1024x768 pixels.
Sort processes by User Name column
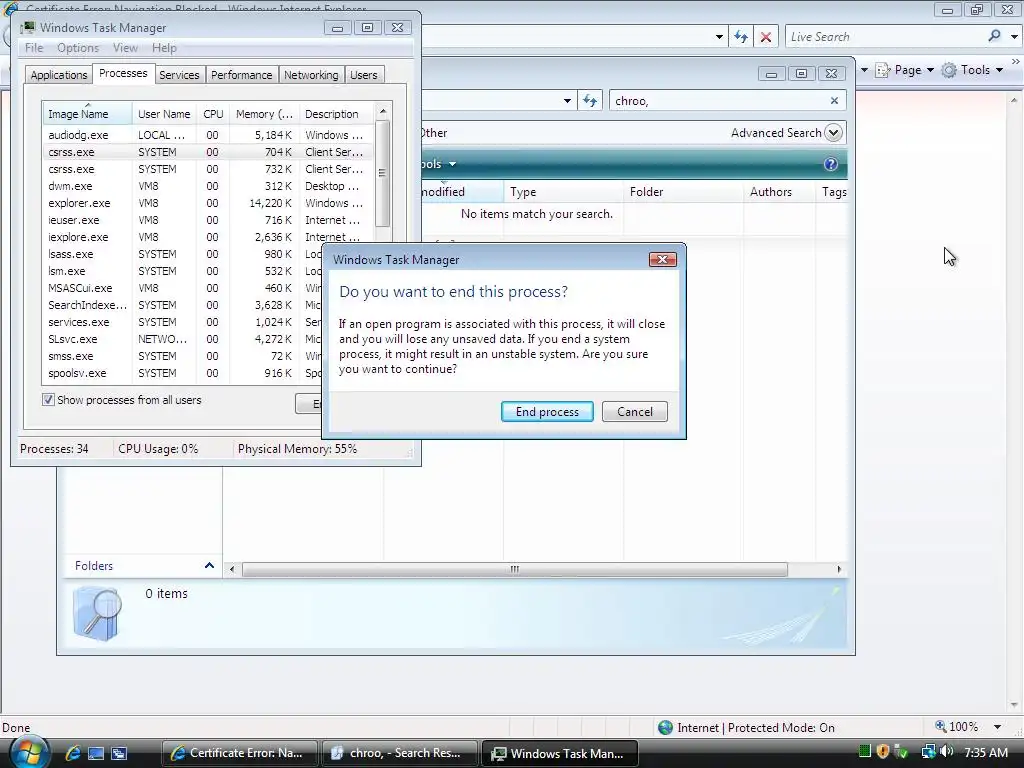[x=164, y=114]
